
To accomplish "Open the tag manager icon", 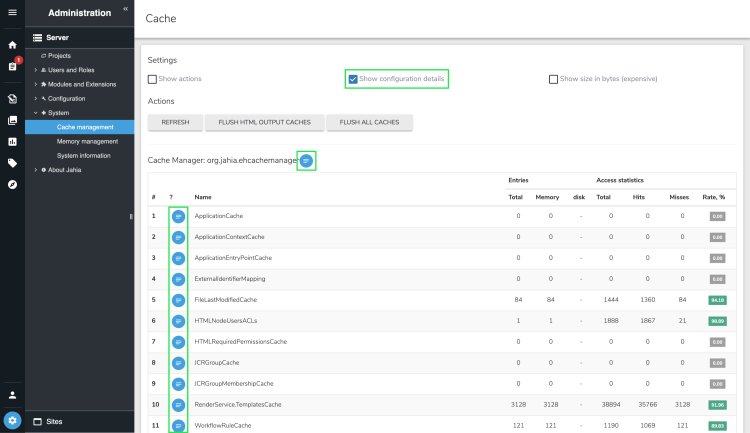I will point(12,163).
